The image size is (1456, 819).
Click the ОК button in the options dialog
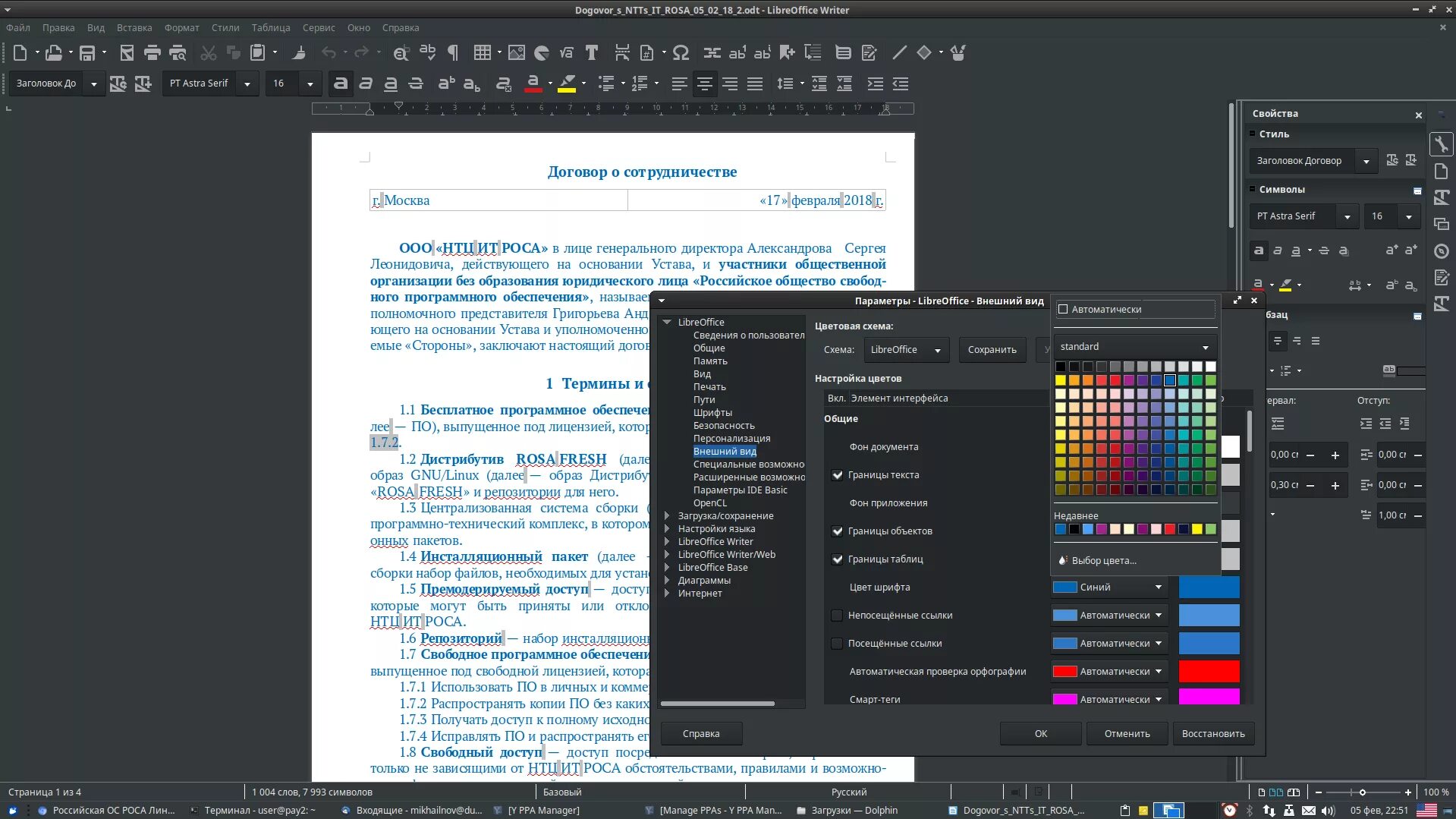click(x=1041, y=734)
